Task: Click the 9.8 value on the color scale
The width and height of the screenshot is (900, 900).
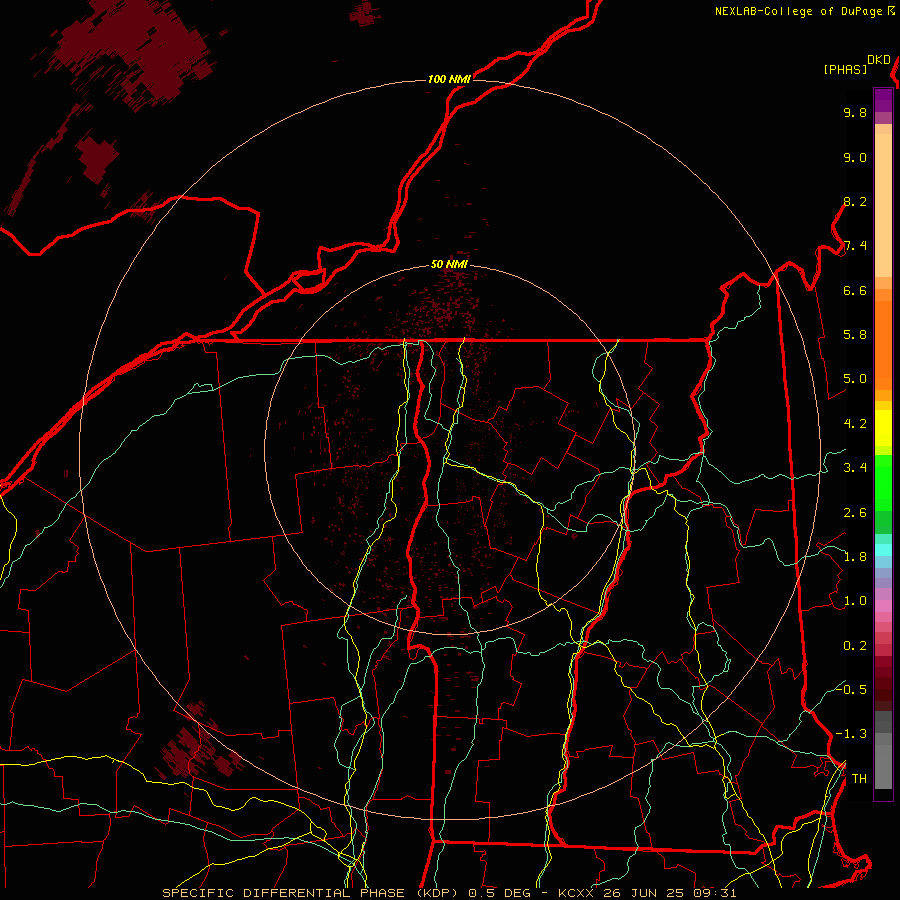Action: tap(855, 112)
